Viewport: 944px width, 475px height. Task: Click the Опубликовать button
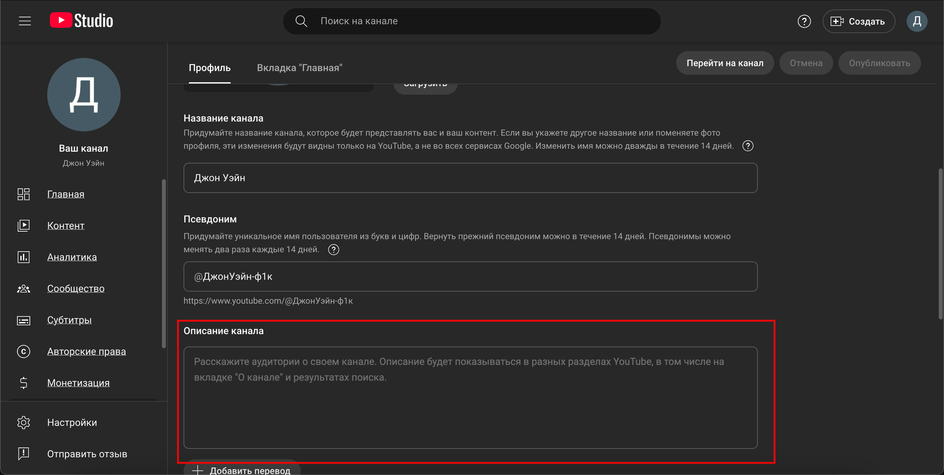(880, 63)
